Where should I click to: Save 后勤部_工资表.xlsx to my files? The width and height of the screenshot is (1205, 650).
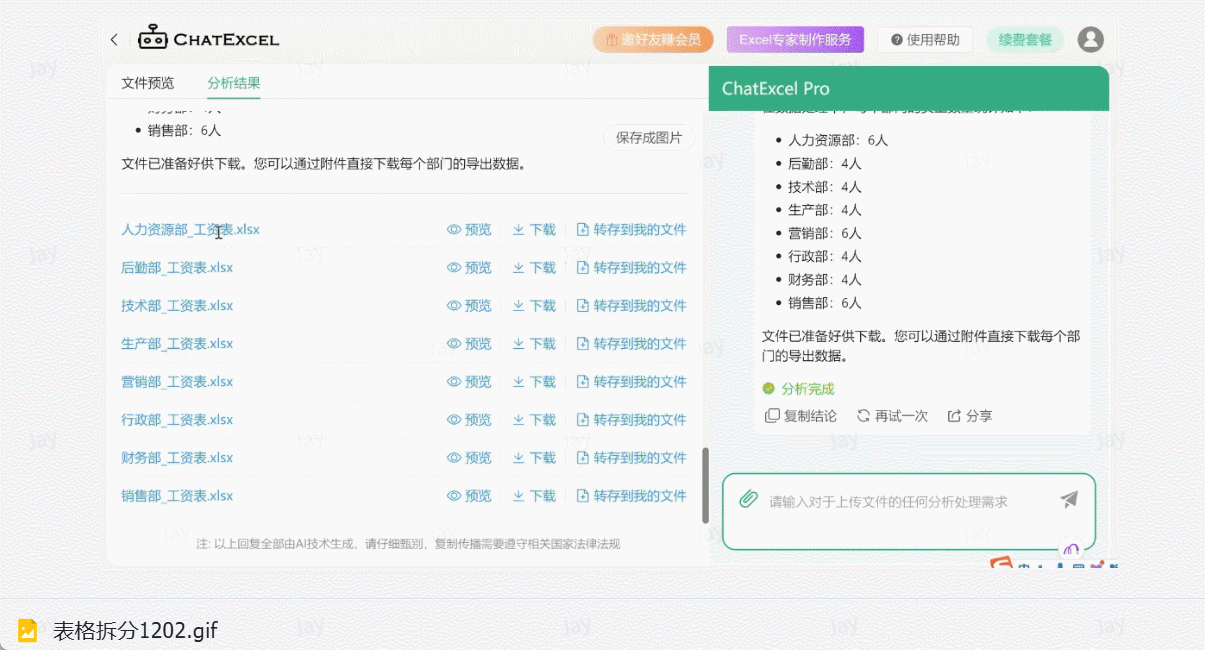click(x=632, y=268)
